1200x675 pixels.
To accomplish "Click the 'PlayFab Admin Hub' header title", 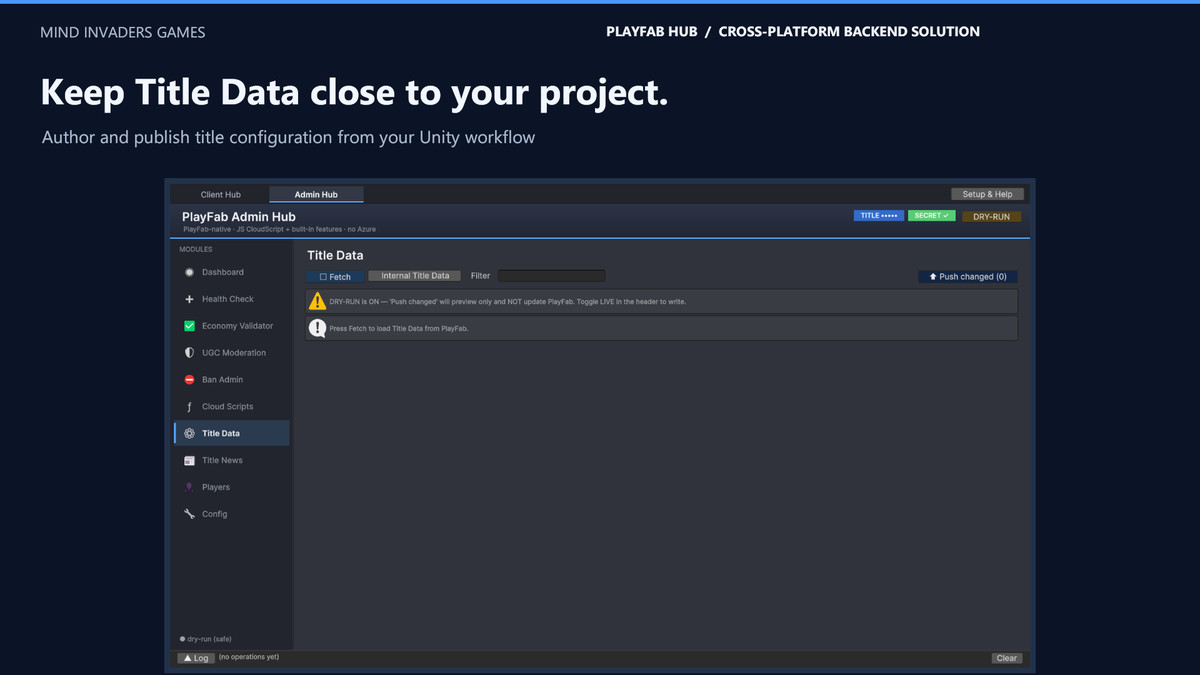I will (x=239, y=217).
